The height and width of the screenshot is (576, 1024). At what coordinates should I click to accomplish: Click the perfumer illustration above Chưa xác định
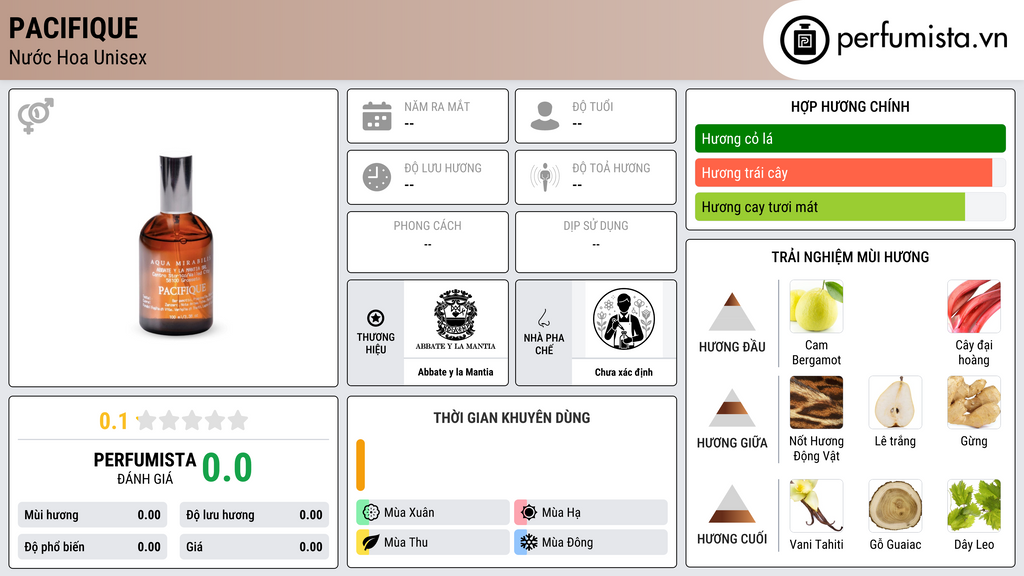(624, 319)
